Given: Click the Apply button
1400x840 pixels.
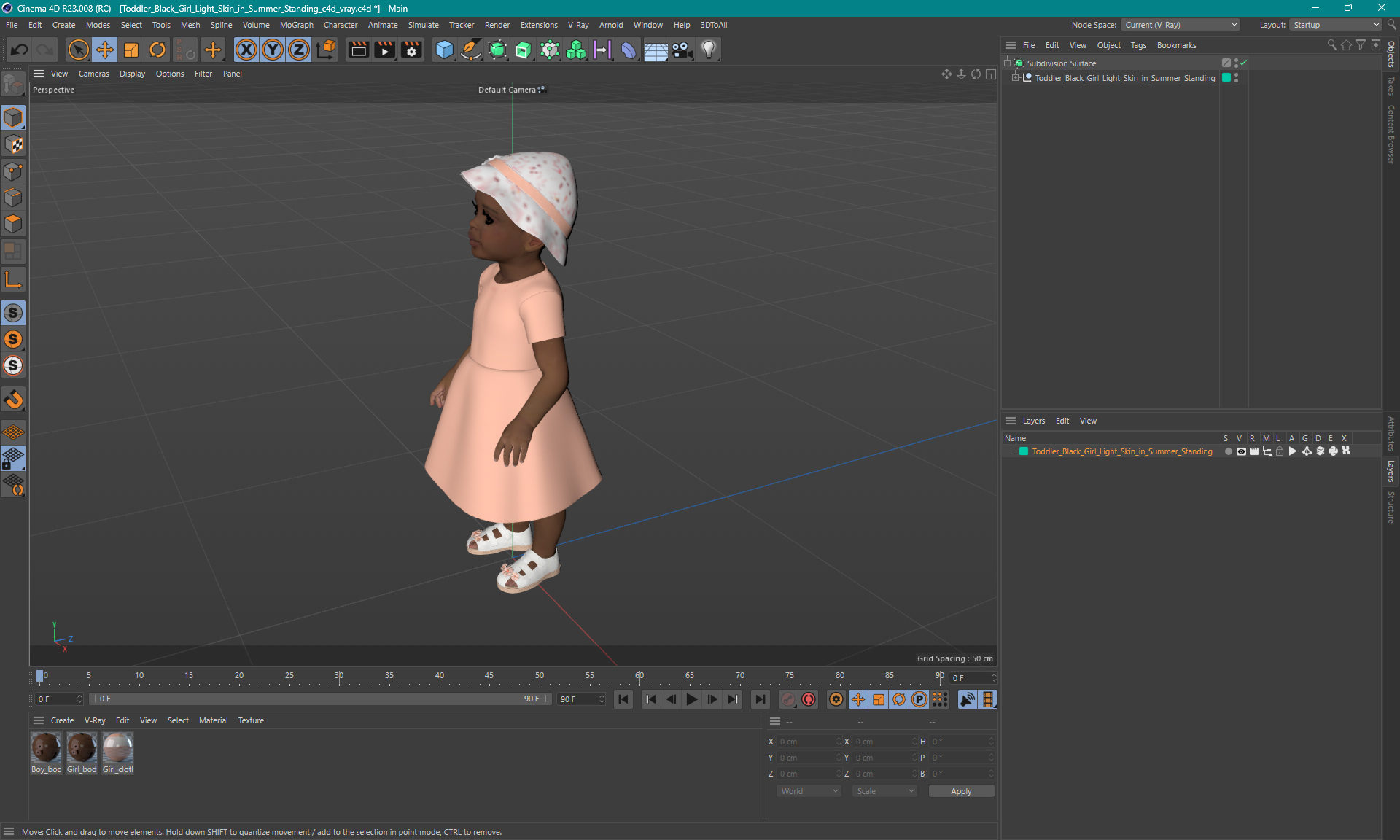Looking at the screenshot, I should point(961,791).
